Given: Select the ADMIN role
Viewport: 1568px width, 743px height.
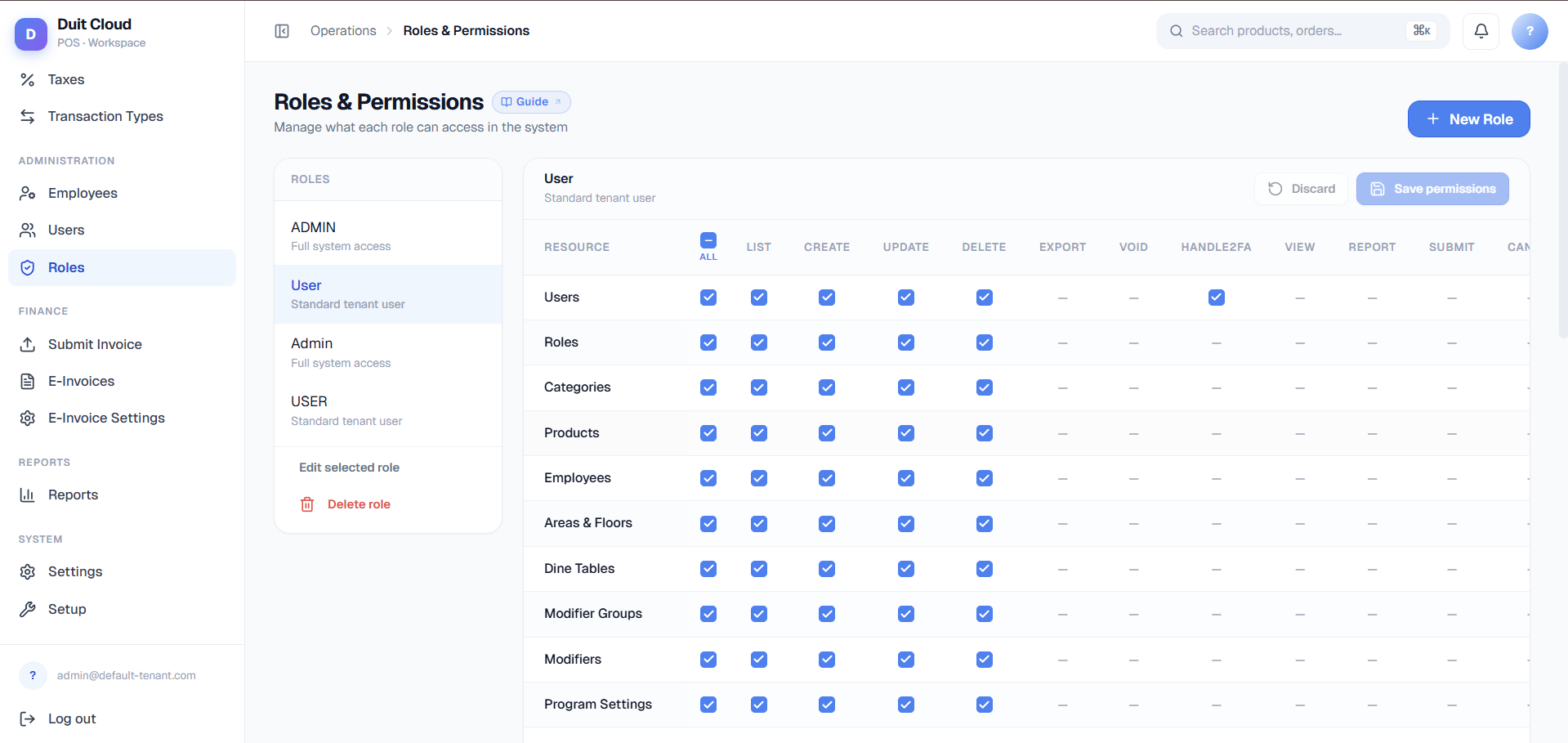Looking at the screenshot, I should click(388, 235).
